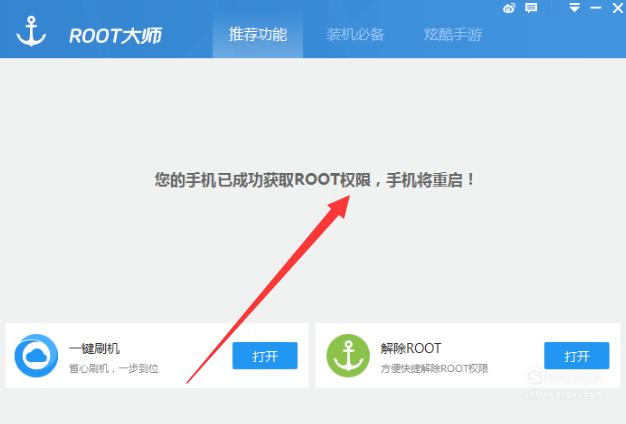Image resolution: width=626 pixels, height=424 pixels.
Task: Open the 一键刷机 feature with 打开
Action: pyautogui.click(x=265, y=355)
